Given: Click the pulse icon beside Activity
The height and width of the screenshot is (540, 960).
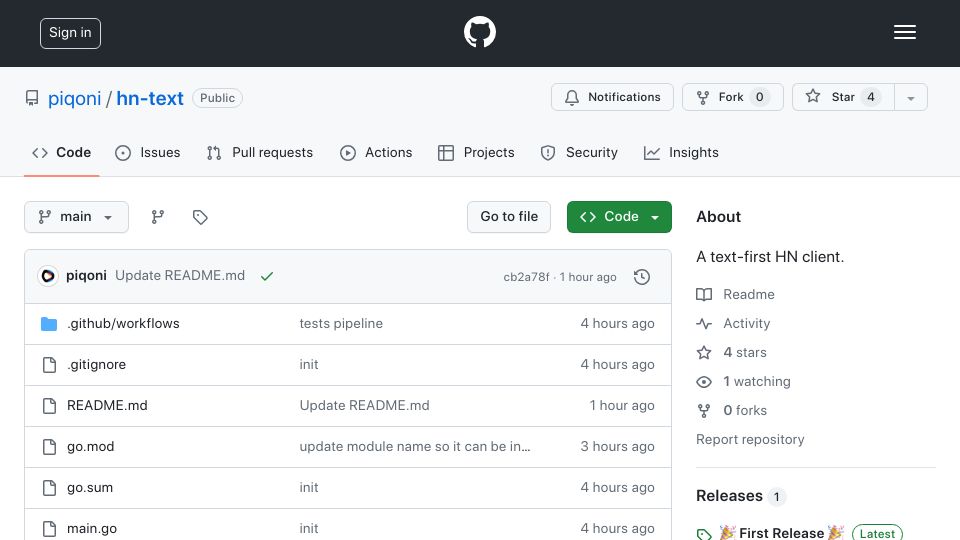Looking at the screenshot, I should pyautogui.click(x=704, y=323).
